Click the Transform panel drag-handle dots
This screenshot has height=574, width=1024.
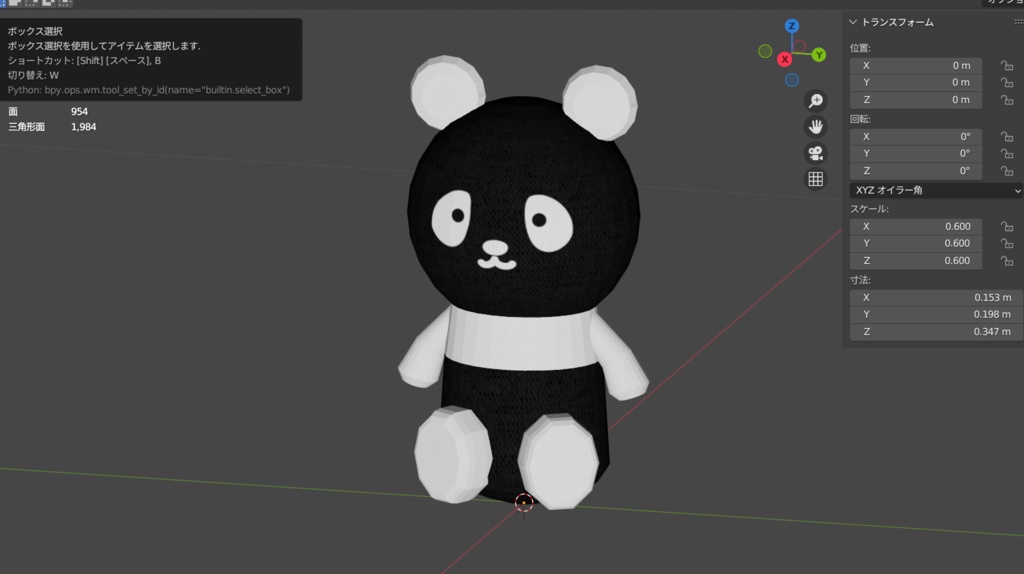pos(1018,22)
